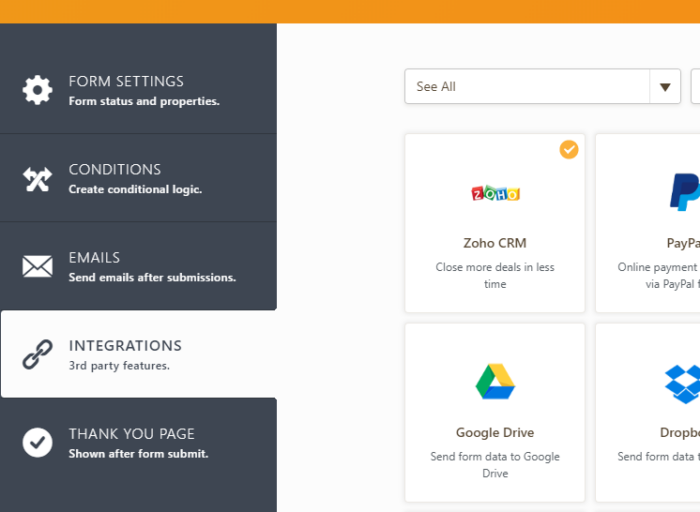This screenshot has height=512, width=700.
Task: Expand the See All dropdown arrow
Action: 665,87
